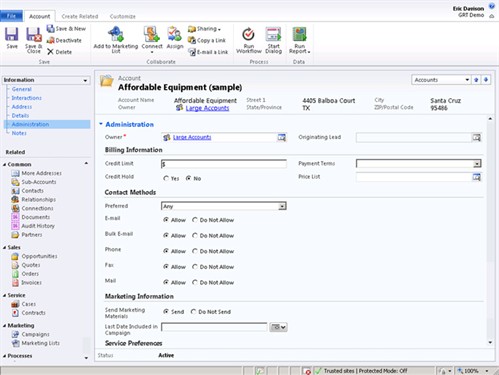Click Add to Marketing List

(x=116, y=40)
